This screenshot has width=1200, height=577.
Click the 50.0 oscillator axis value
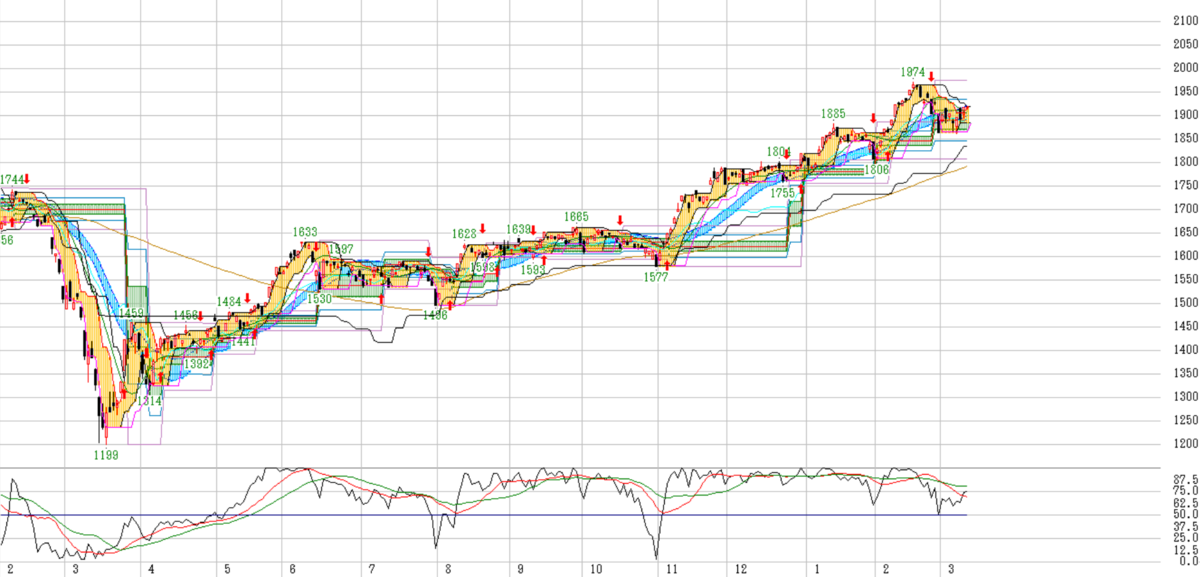(1186, 514)
